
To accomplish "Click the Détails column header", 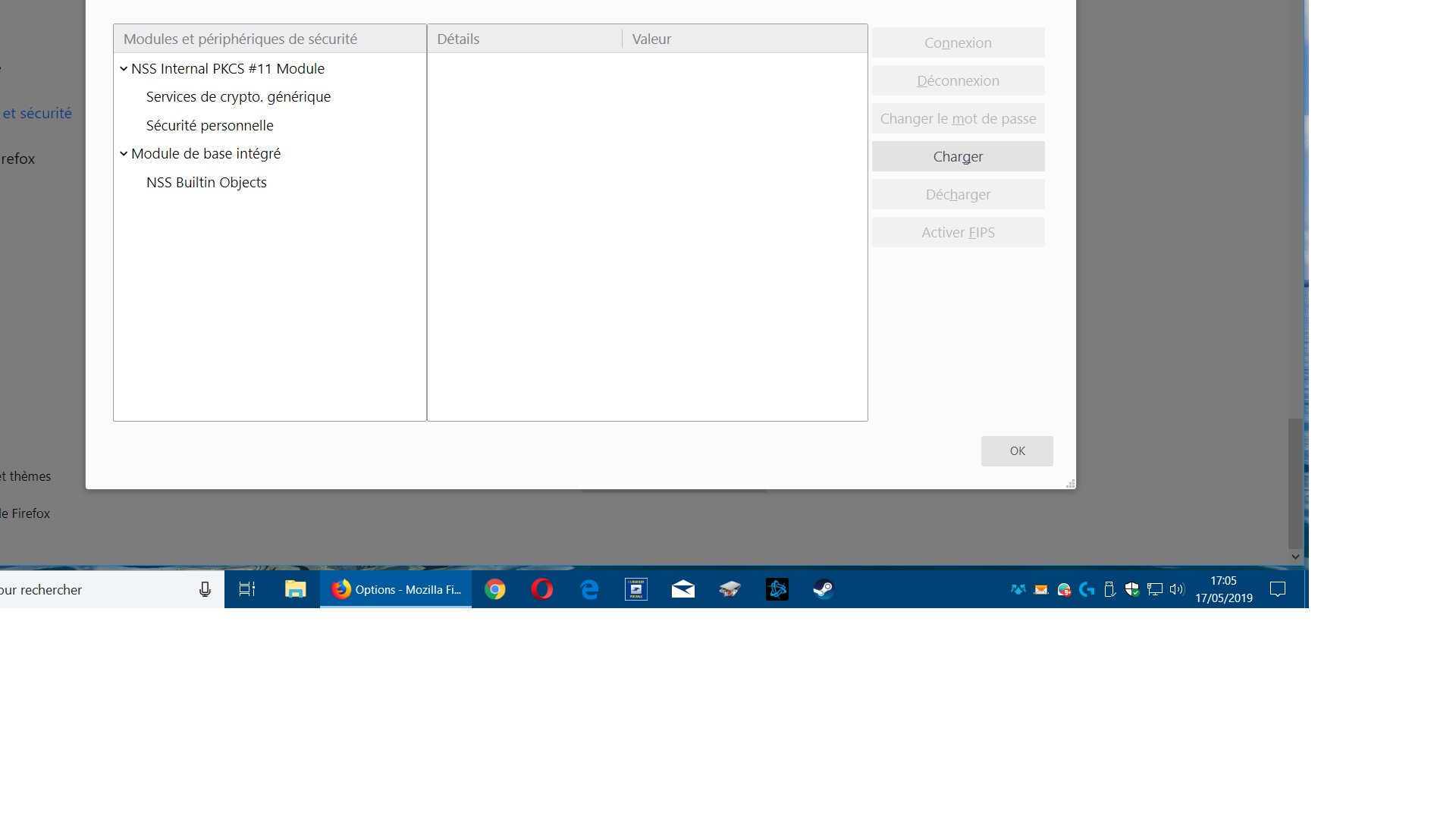I will (x=523, y=39).
